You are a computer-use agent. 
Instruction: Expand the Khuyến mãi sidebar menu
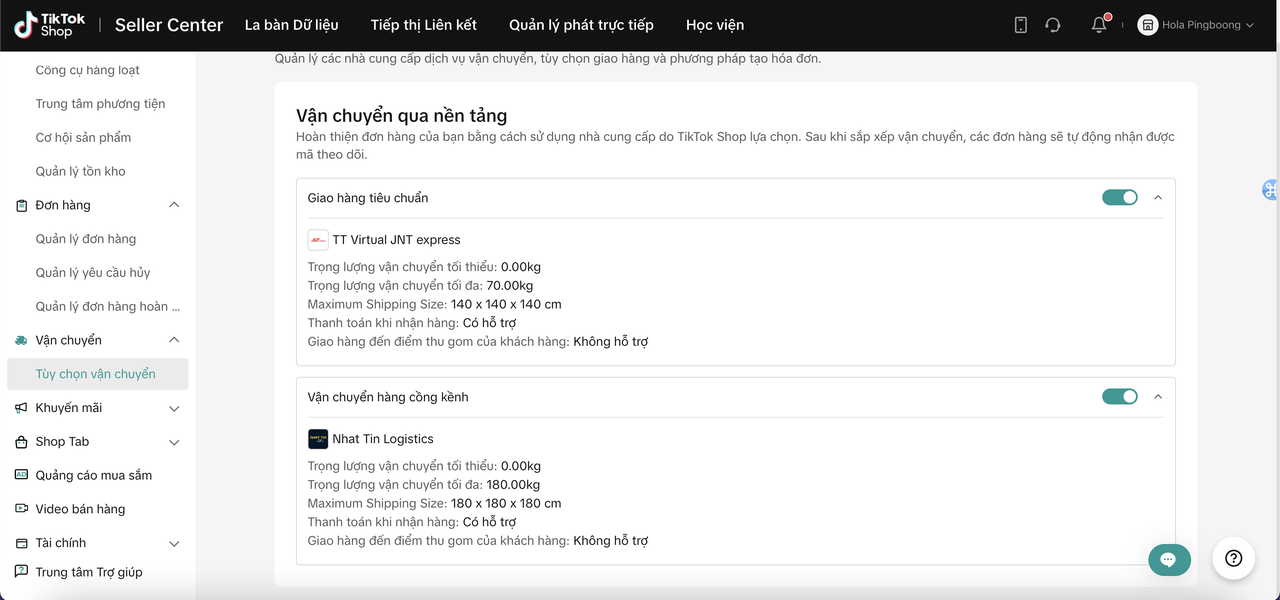click(x=174, y=408)
